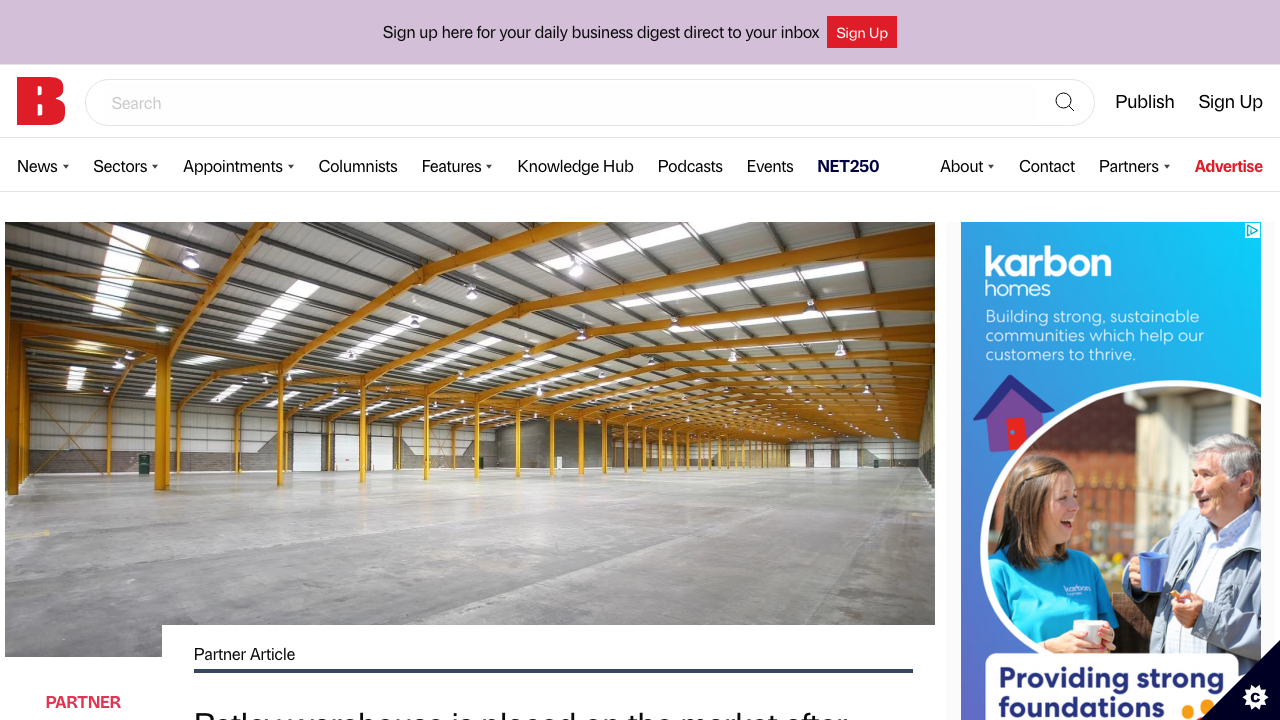This screenshot has height=720, width=1280.
Task: Click the search magnifier icon
Action: tap(1064, 102)
